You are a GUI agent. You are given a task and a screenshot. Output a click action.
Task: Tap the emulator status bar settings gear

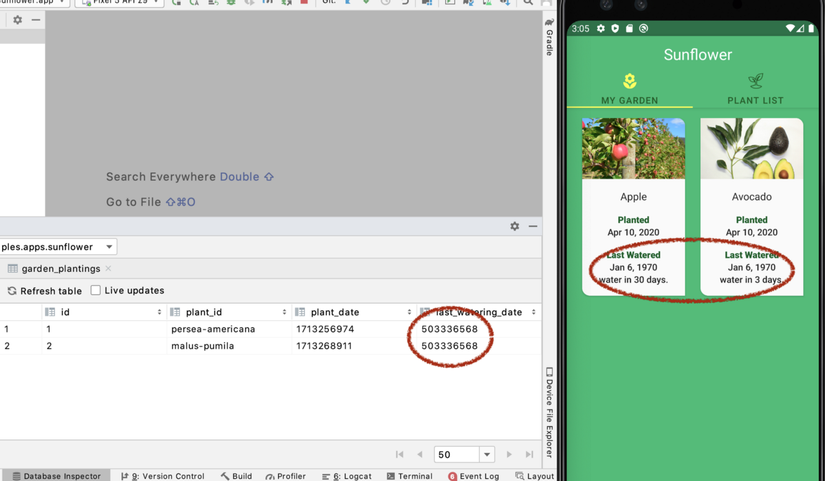pos(601,28)
